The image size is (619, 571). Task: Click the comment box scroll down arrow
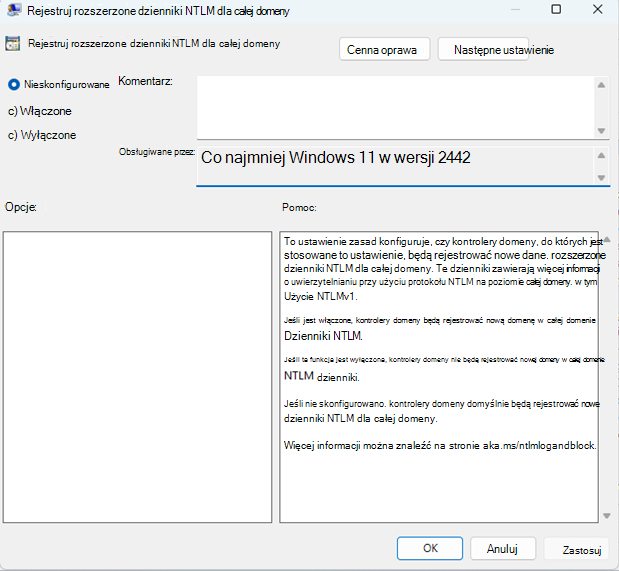(601, 131)
